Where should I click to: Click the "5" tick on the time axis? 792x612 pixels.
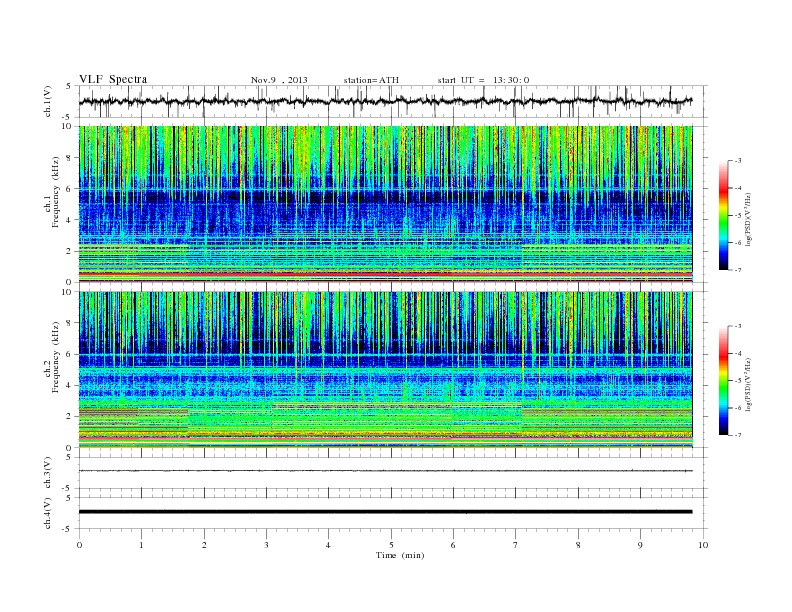(x=391, y=545)
